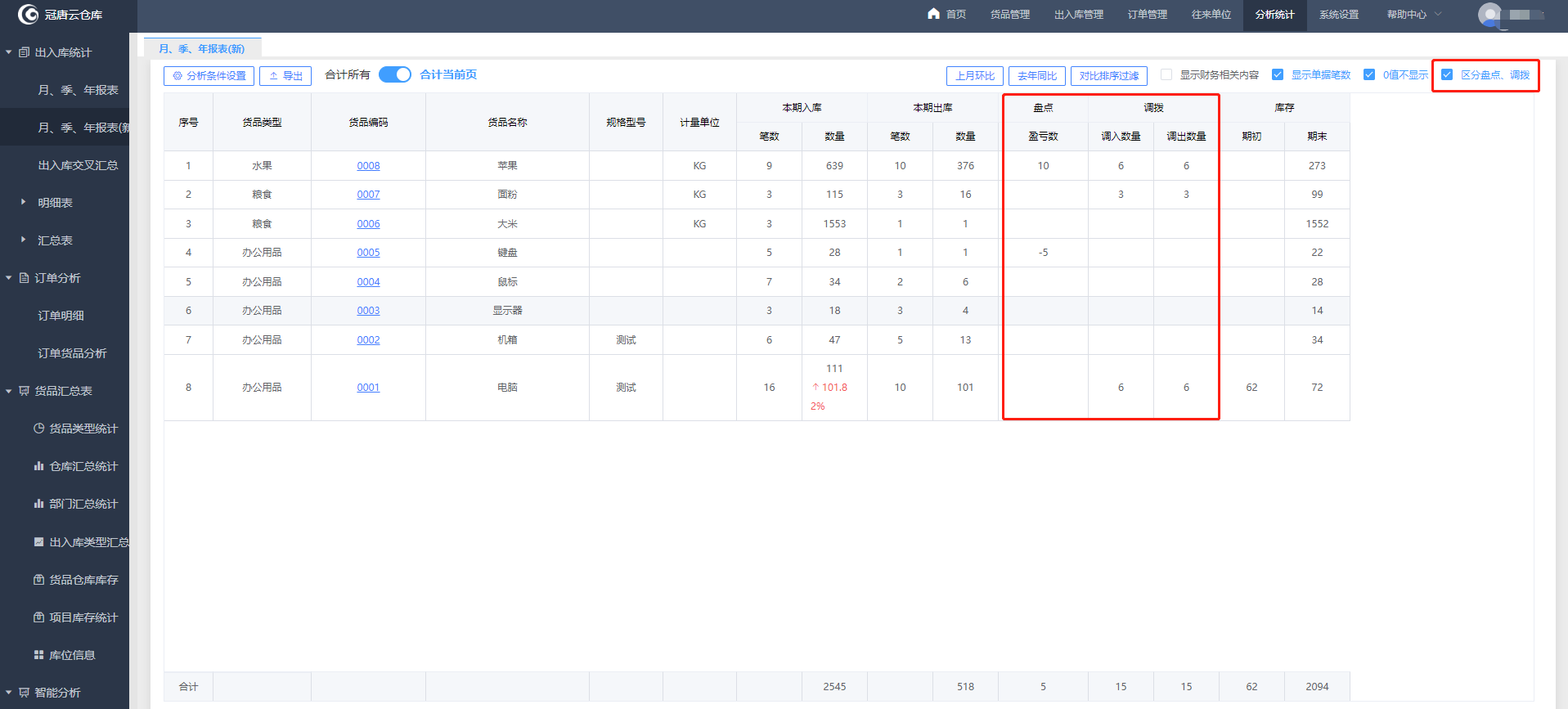Click the bar chart icon for 仓库汇总统计
The height and width of the screenshot is (709, 1568).
coord(38,466)
